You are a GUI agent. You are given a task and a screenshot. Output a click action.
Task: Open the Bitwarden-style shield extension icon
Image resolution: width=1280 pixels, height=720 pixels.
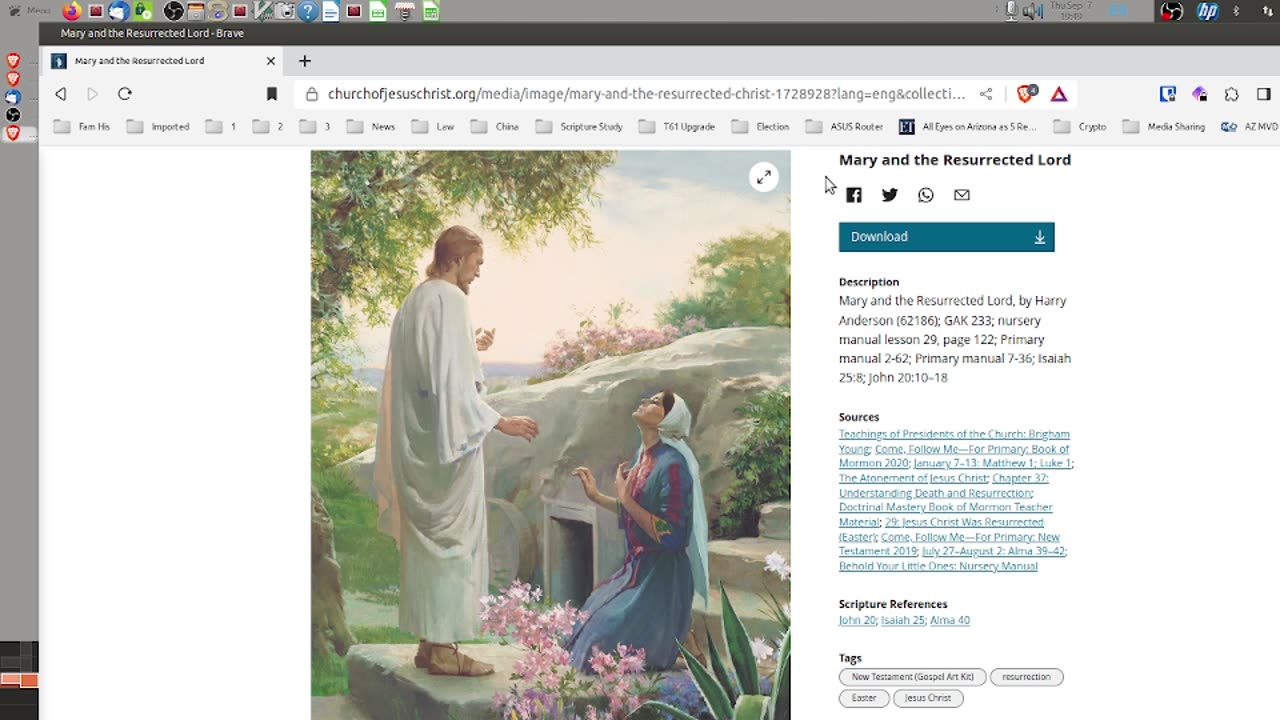(x=1167, y=94)
